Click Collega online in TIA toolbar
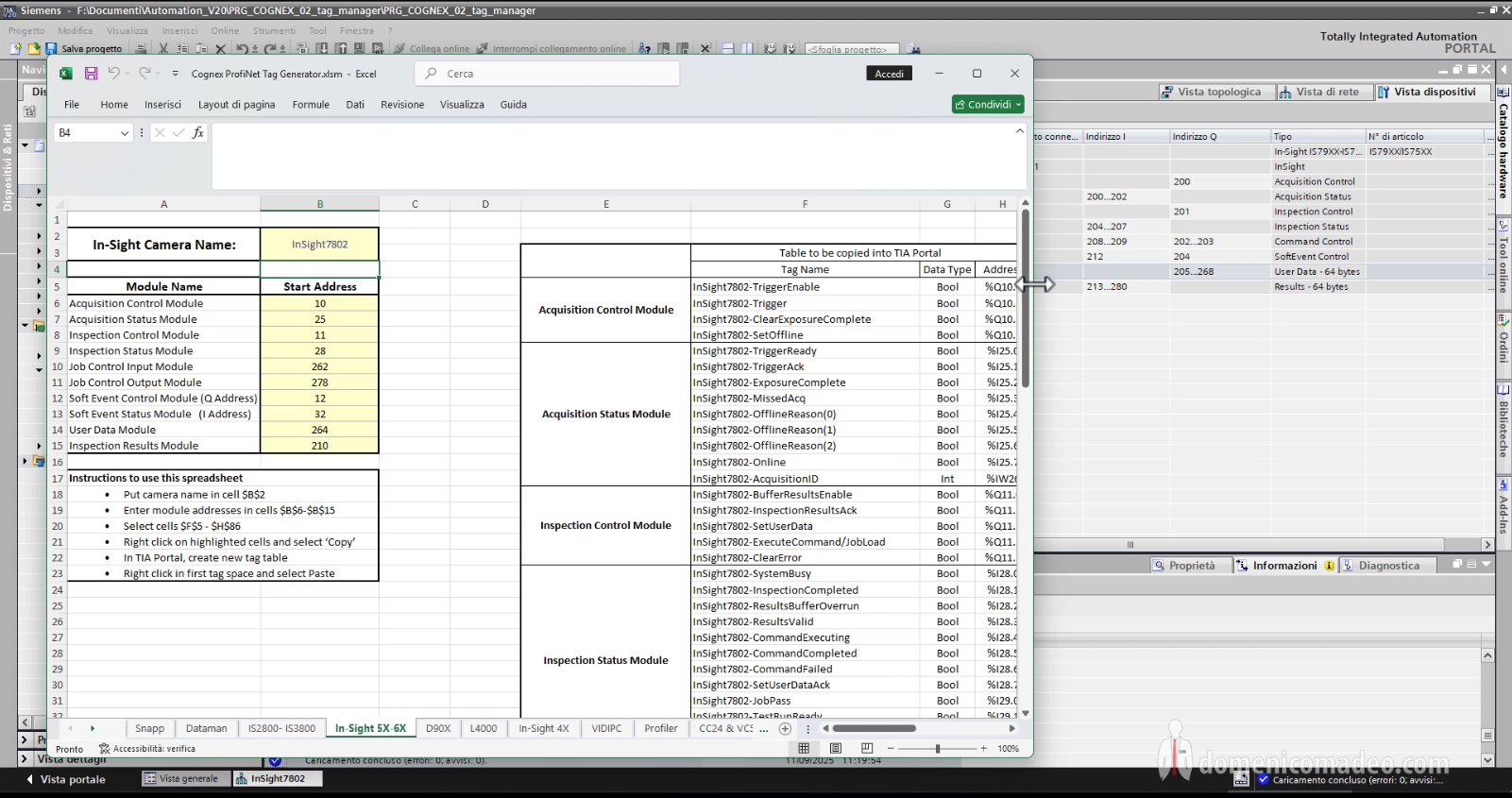Viewport: 1512px width, 798px height. [432, 48]
